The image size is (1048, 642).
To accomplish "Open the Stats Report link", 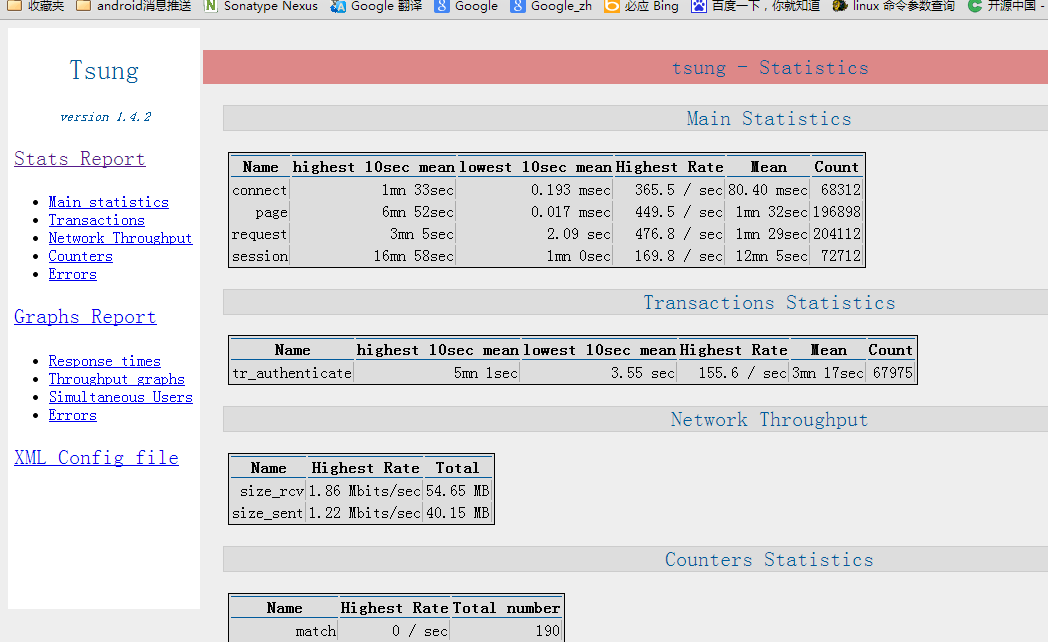I will [x=80, y=159].
